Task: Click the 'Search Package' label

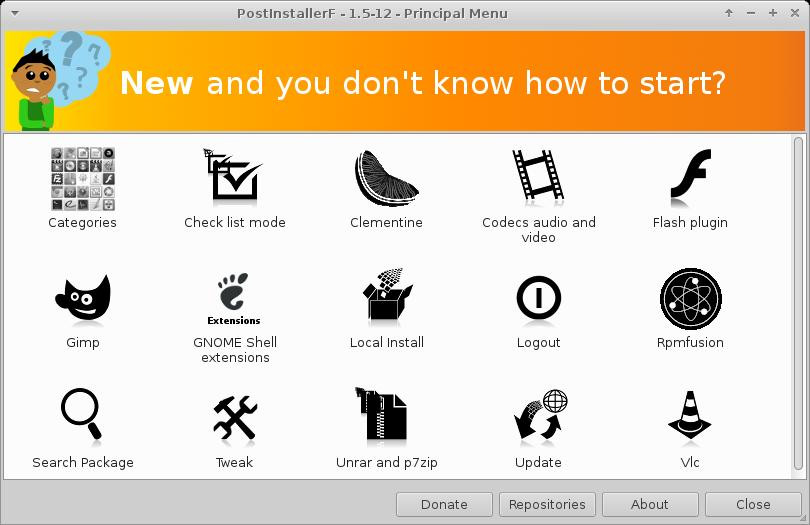Action: coord(83,462)
